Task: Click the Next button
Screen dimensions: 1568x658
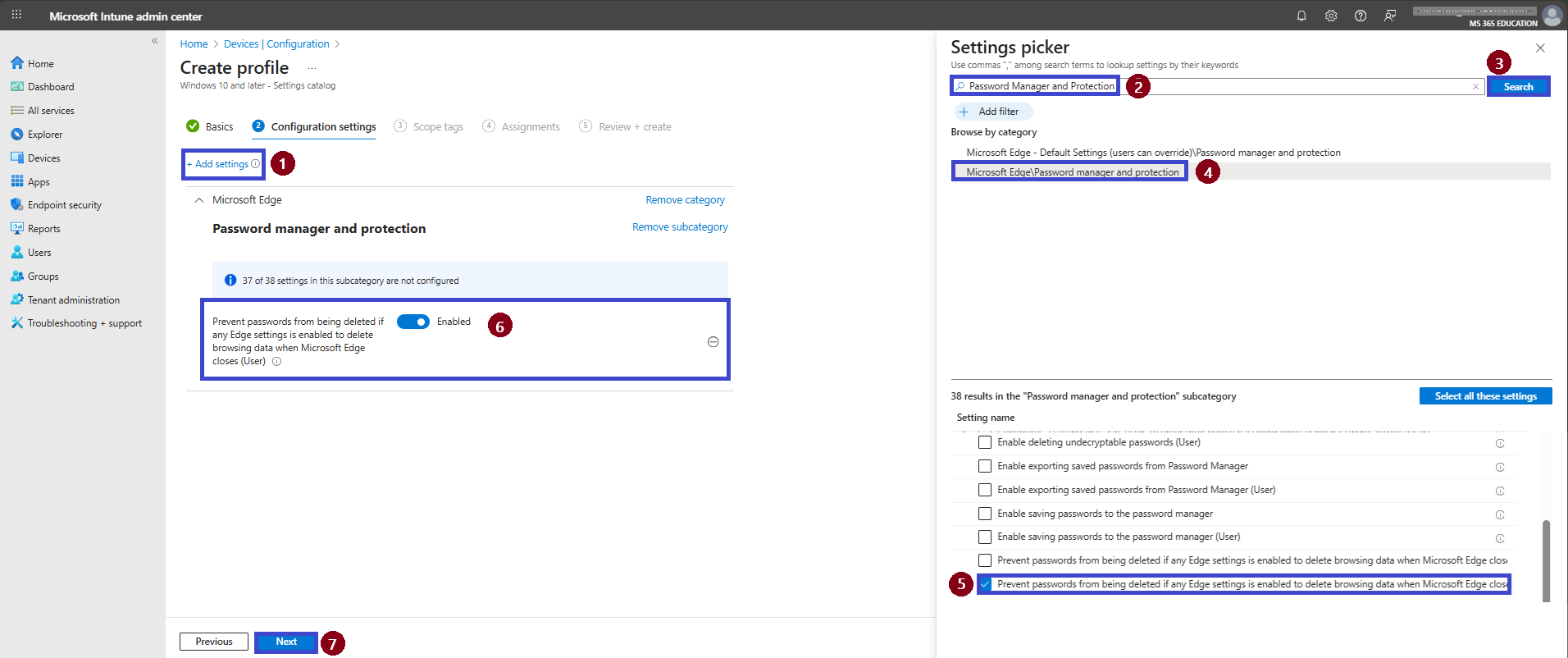Action: 286,642
